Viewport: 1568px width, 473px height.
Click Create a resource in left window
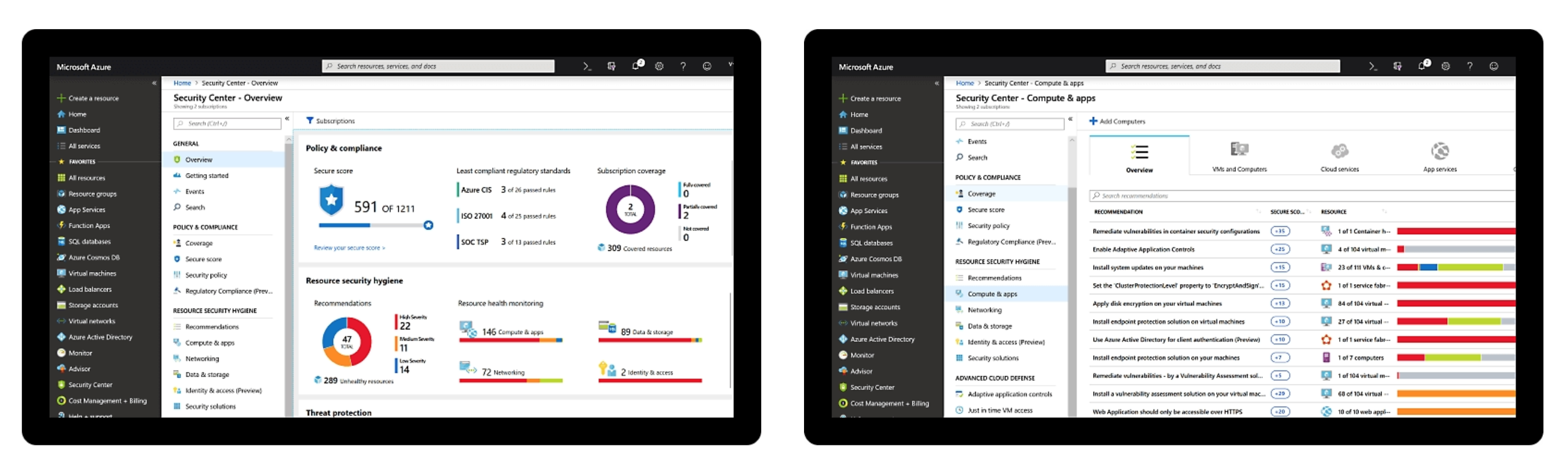[x=88, y=98]
